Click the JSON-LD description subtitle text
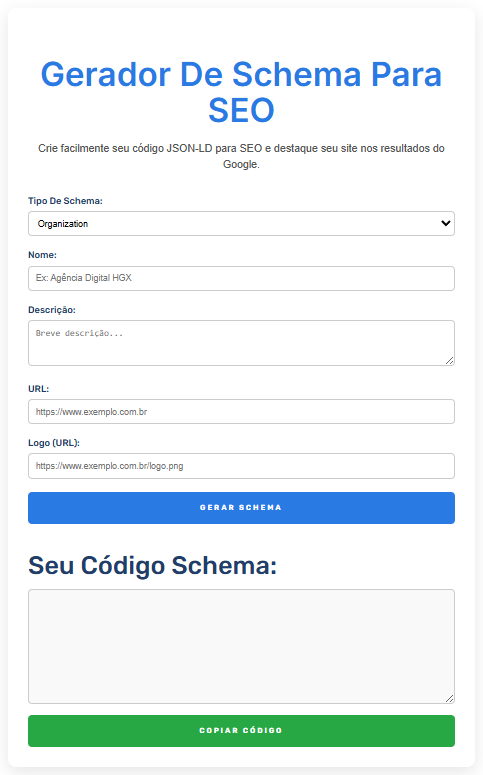 [x=241, y=156]
